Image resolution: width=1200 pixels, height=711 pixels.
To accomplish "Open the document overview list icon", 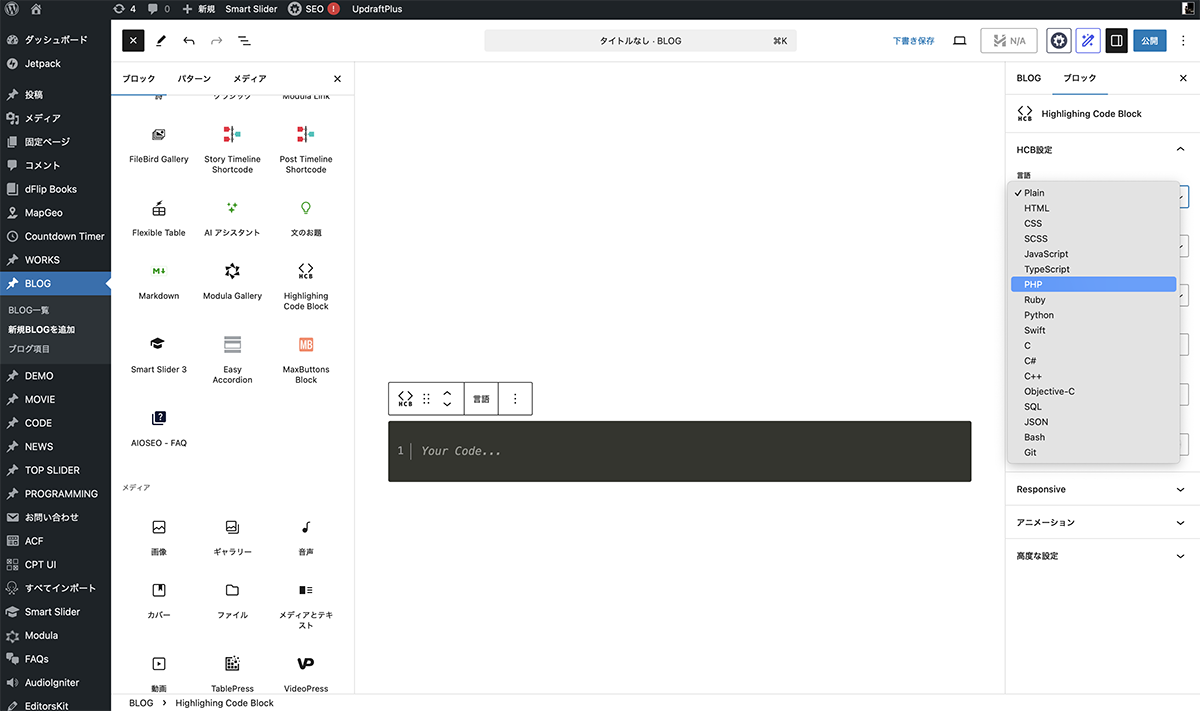I will (244, 41).
